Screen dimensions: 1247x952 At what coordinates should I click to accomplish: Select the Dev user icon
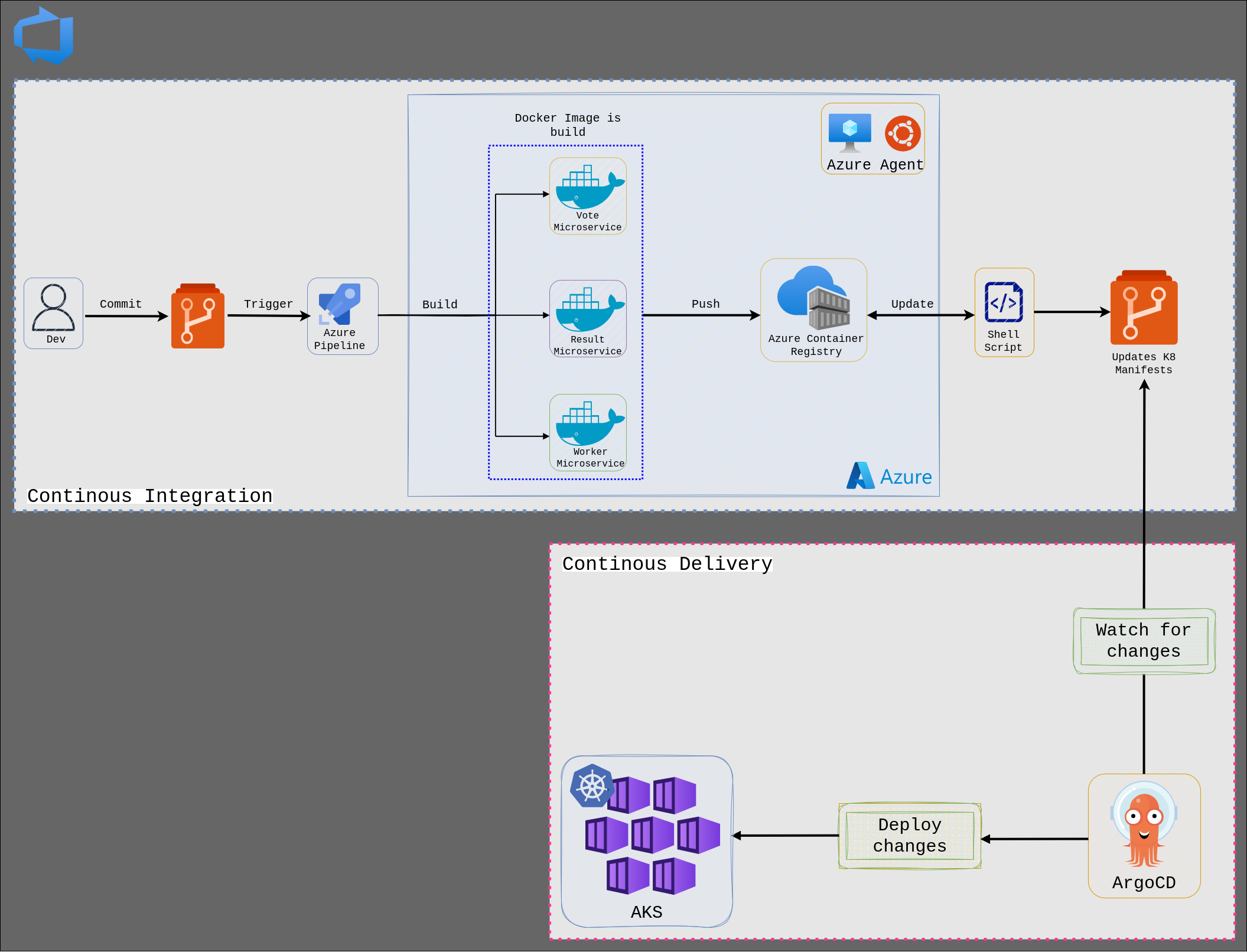(53, 308)
